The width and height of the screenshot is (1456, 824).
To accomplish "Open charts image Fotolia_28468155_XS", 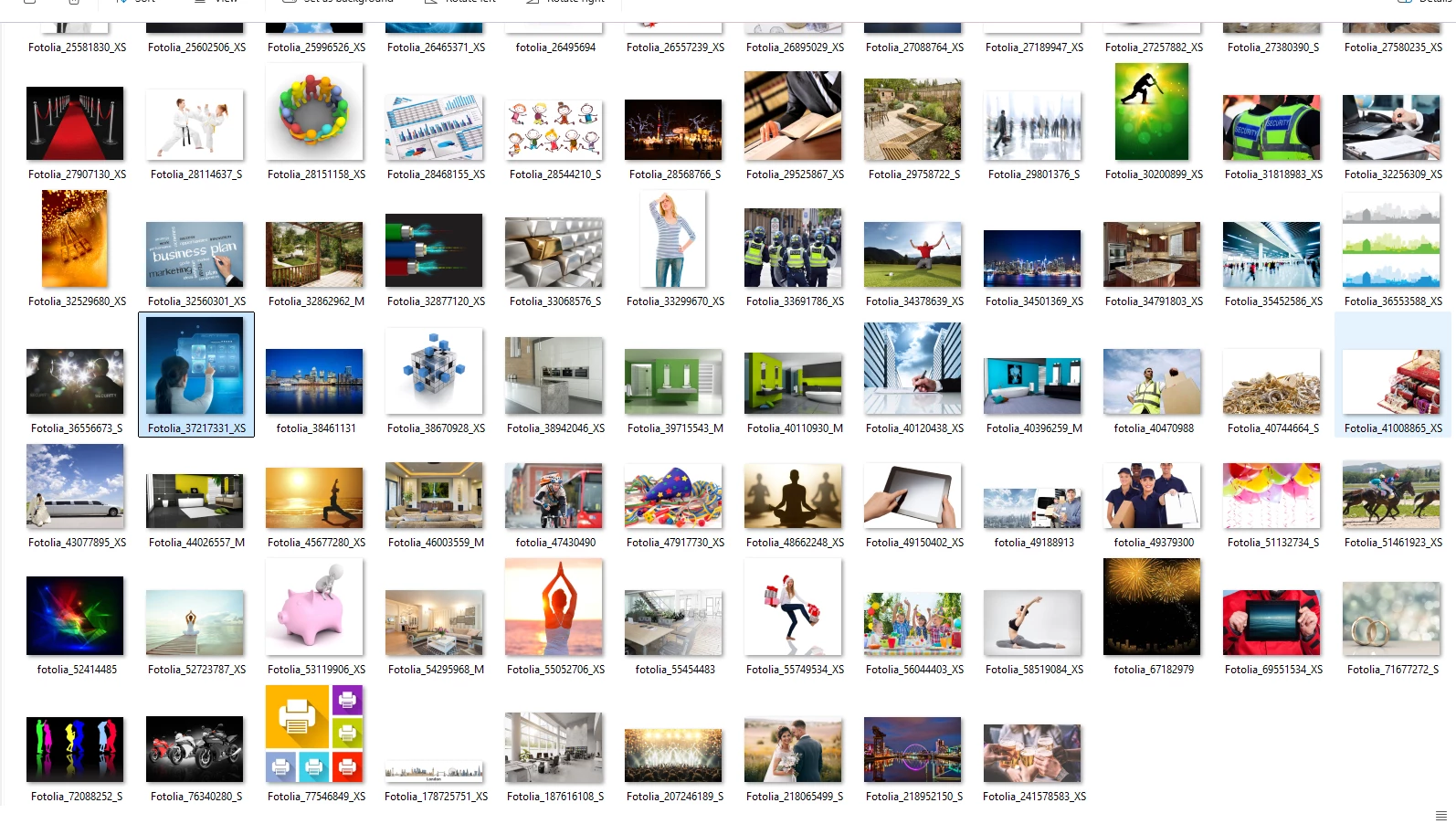I will (x=434, y=127).
